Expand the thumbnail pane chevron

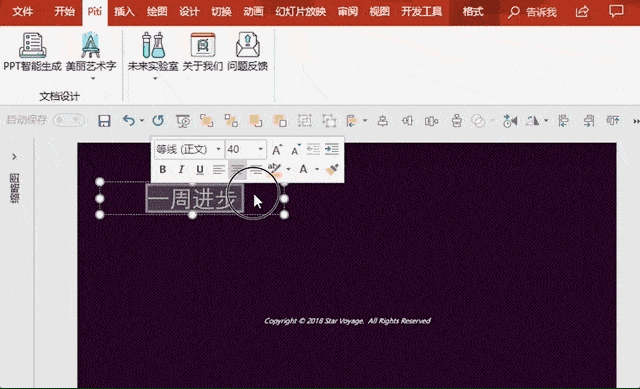(15, 157)
